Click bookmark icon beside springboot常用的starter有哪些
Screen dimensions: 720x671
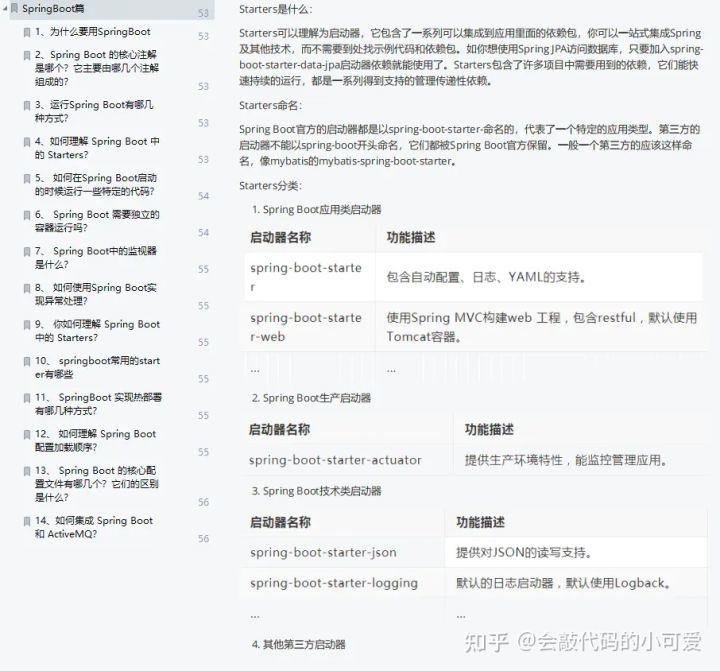[27, 361]
